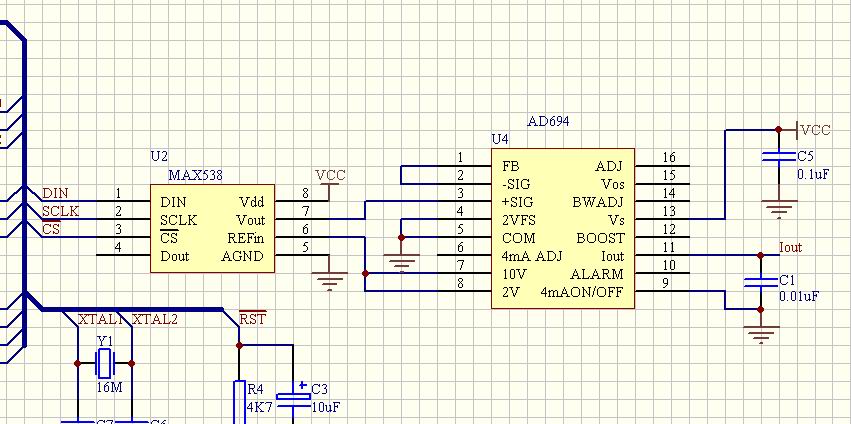
Task: Click the junction dot on the RST wire
Action: [239, 345]
